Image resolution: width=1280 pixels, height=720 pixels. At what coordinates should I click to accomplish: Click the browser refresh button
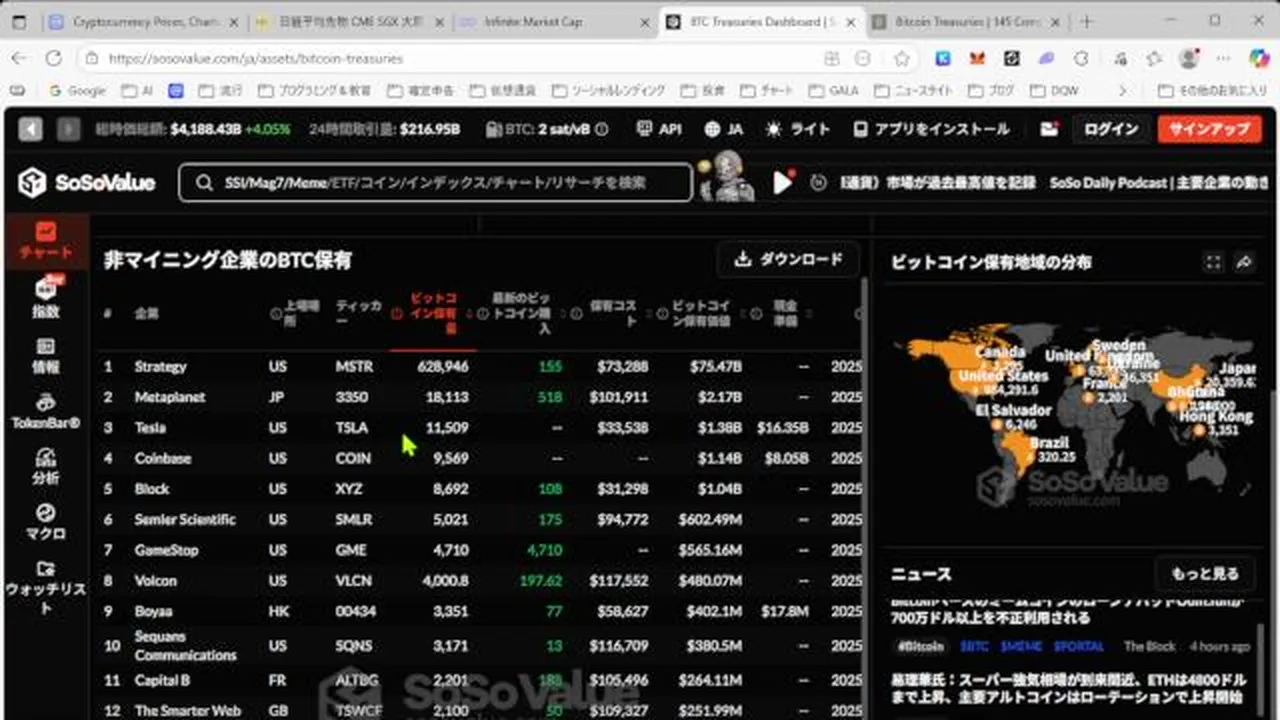coord(55,59)
